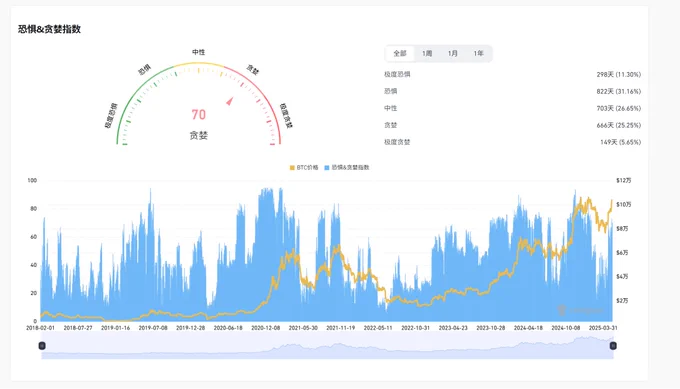
Task: Toggle the BTC价格 legend series
Action: coord(304,167)
